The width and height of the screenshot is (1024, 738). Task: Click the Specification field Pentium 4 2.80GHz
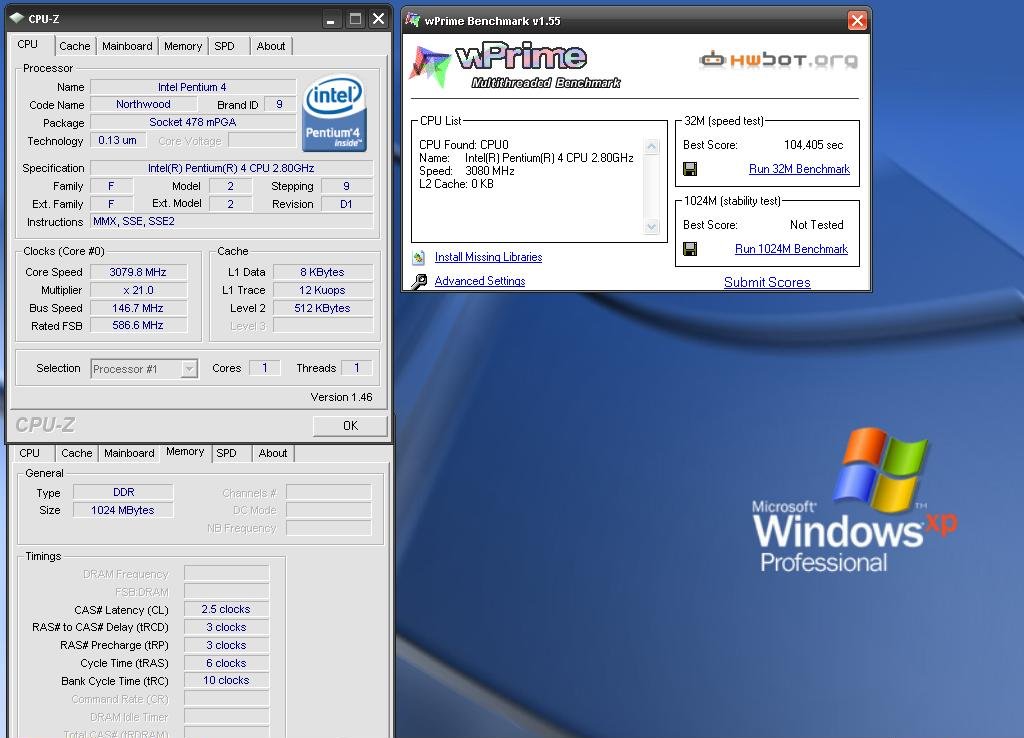(231, 168)
